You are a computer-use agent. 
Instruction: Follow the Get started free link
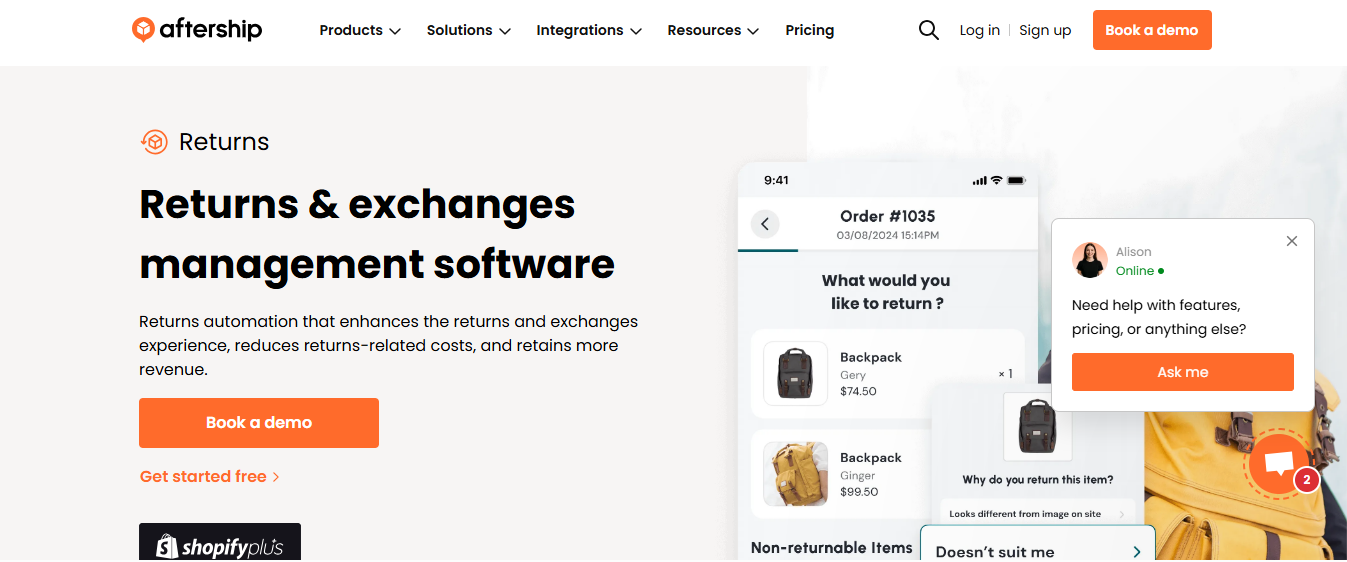tap(210, 477)
